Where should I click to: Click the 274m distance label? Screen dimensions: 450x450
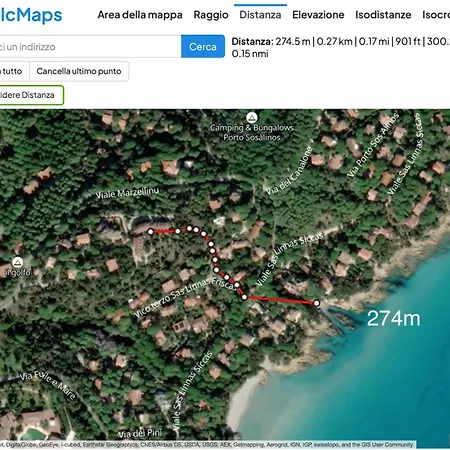pos(394,318)
